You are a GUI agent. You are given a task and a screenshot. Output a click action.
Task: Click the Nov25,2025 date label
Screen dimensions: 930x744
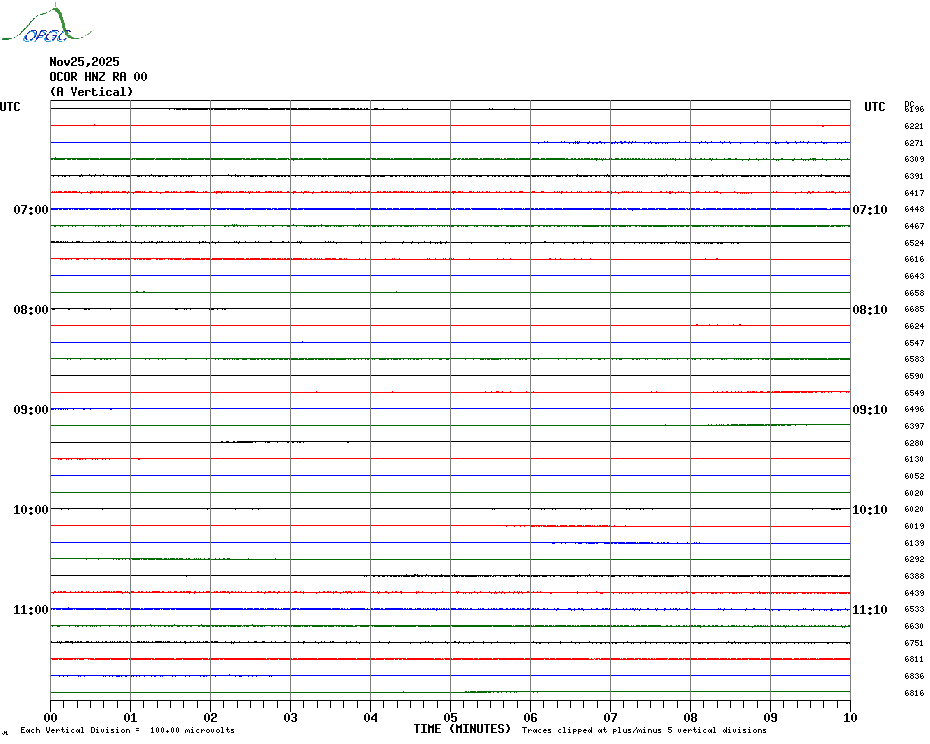[x=84, y=62]
